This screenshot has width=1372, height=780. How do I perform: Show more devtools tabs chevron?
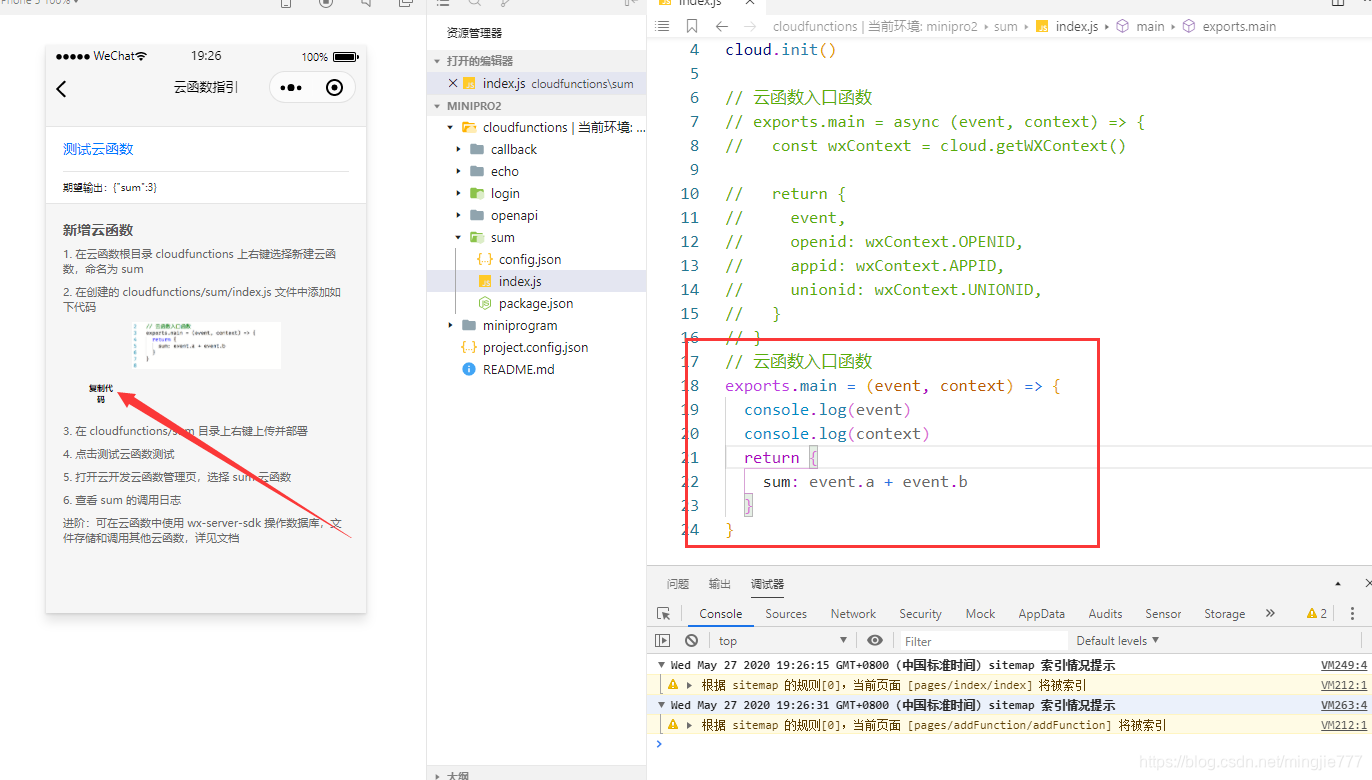click(x=1270, y=613)
